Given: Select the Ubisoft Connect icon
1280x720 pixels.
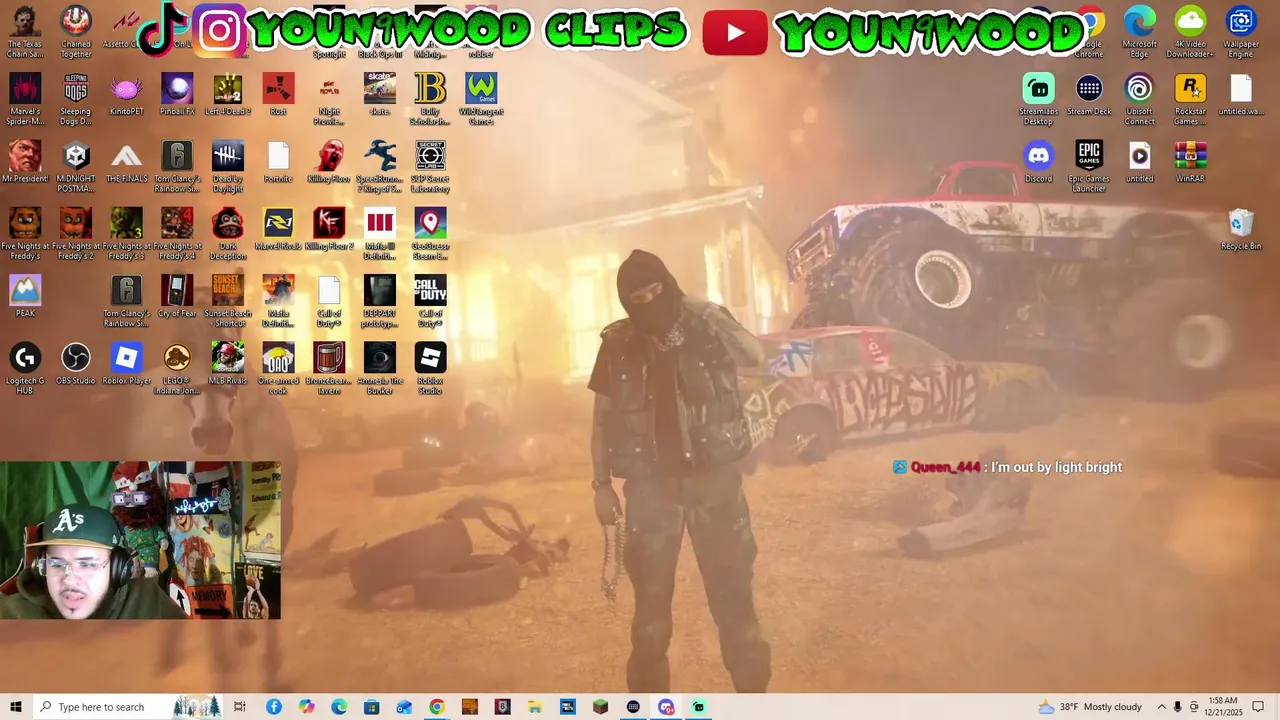Looking at the screenshot, I should pyautogui.click(x=1139, y=99).
